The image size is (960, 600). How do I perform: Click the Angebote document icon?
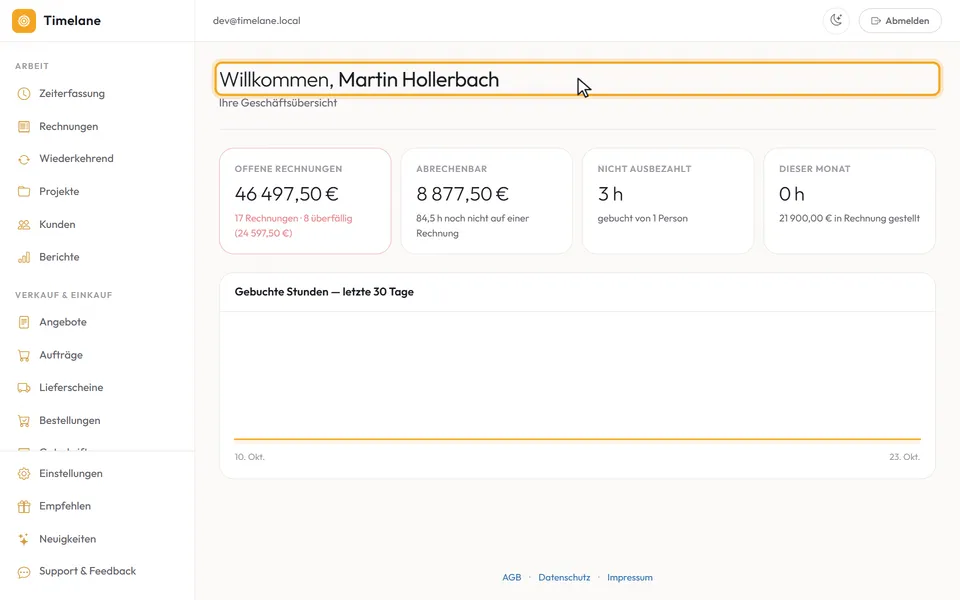point(24,322)
